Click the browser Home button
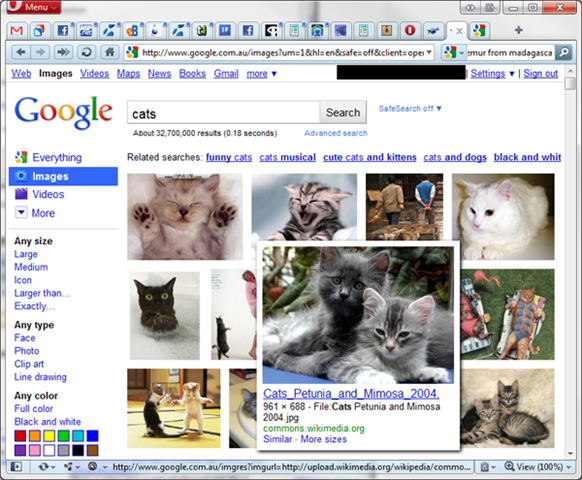Screen dimensions: 582x480 109,52
